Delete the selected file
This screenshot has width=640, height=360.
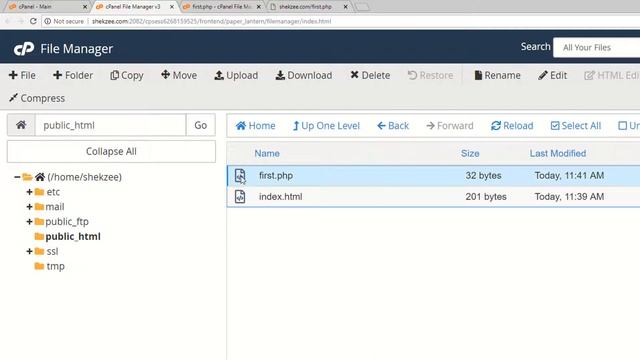(x=370, y=76)
